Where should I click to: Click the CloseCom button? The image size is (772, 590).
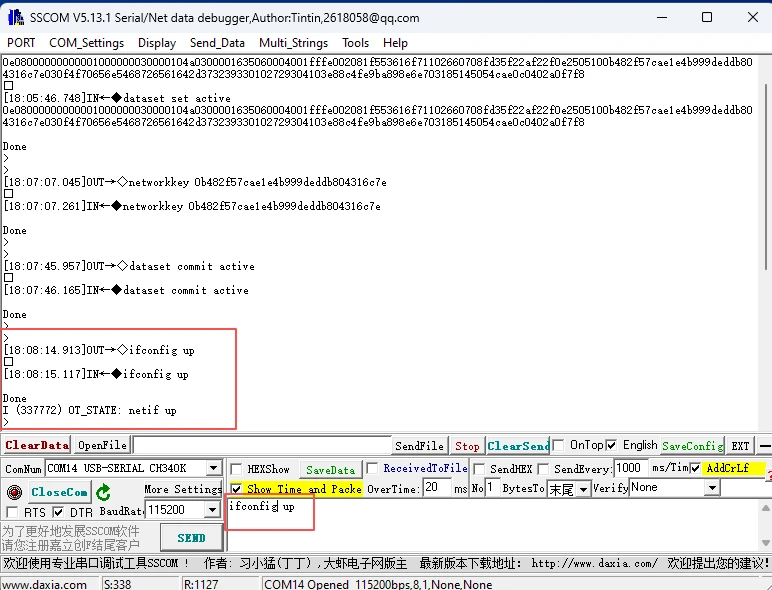[60, 492]
